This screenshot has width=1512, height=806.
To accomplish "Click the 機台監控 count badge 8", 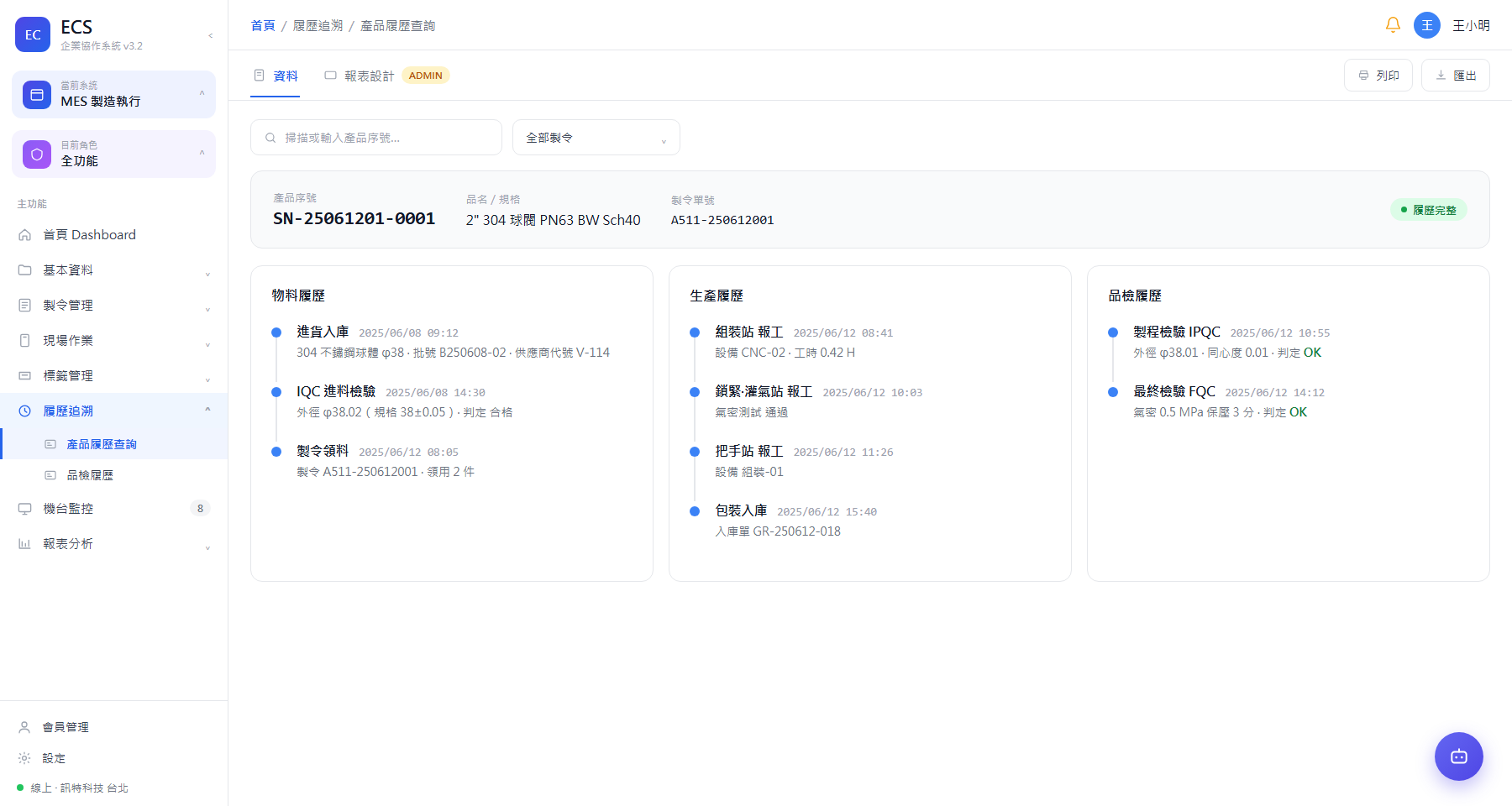I will point(200,509).
